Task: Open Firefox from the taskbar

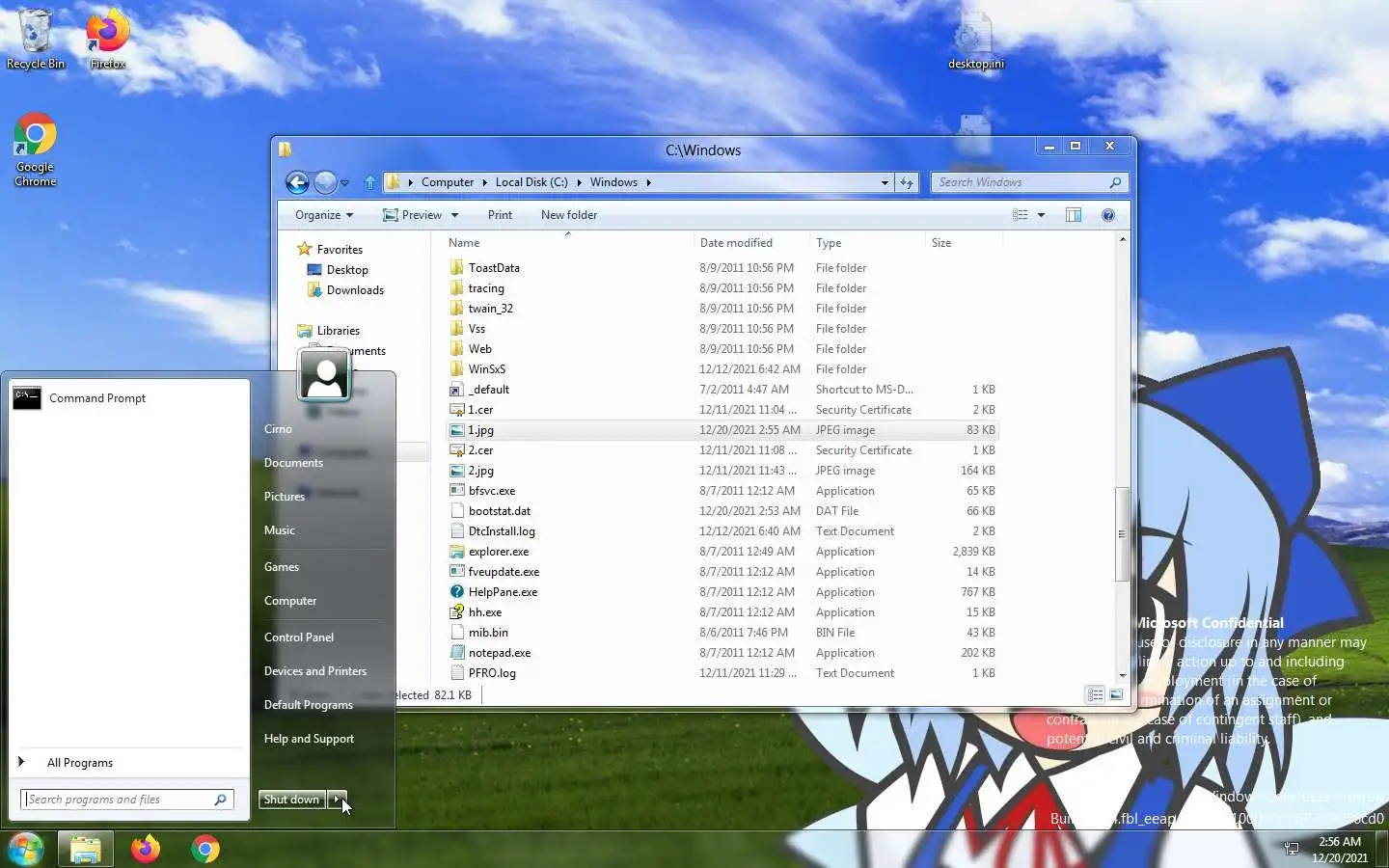Action: click(146, 849)
